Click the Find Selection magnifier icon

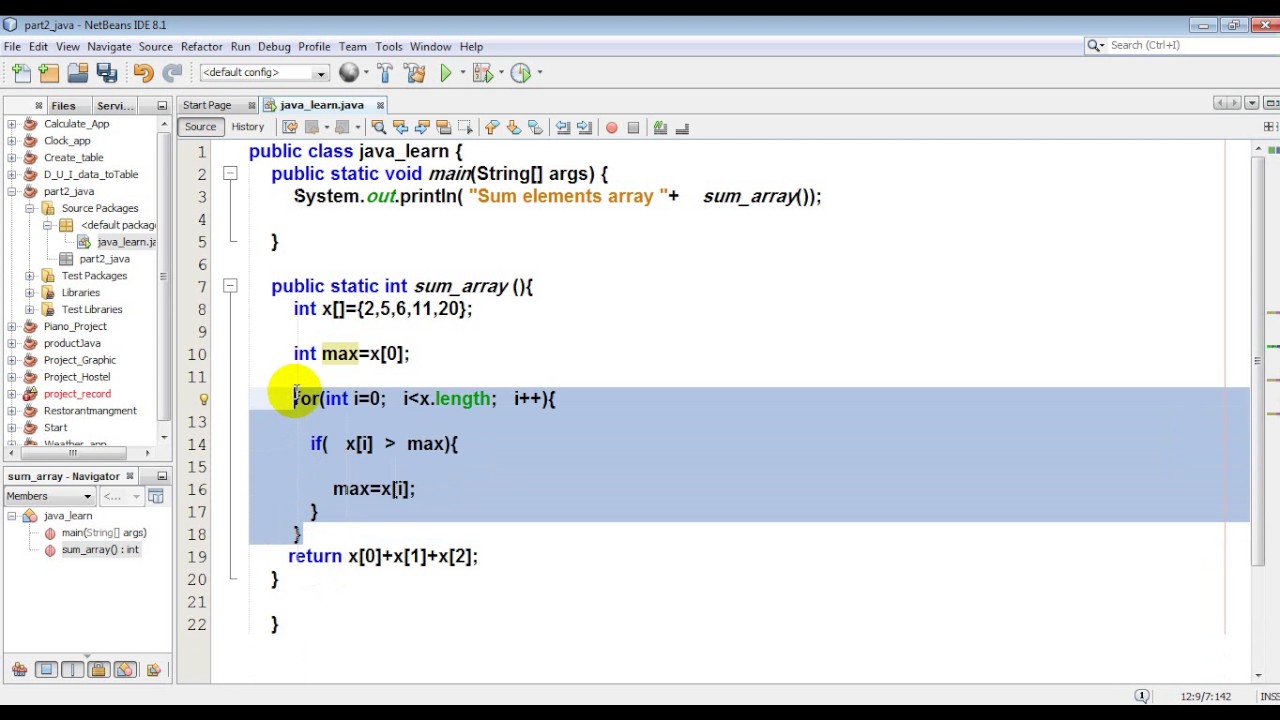[x=378, y=127]
